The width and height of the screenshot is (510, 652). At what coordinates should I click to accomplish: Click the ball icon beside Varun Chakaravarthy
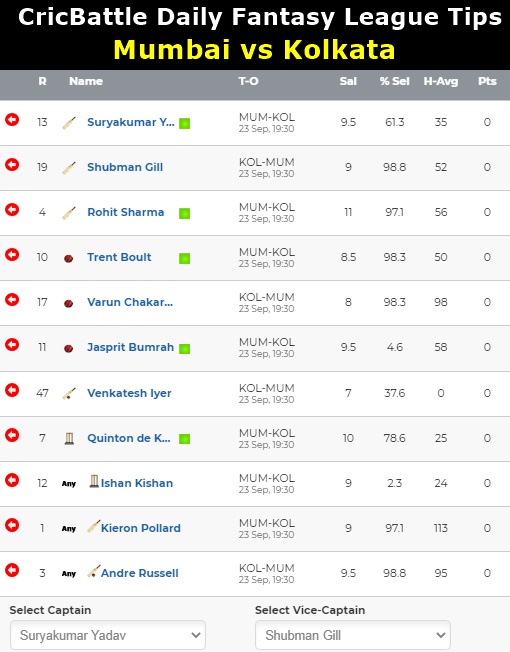click(69, 304)
